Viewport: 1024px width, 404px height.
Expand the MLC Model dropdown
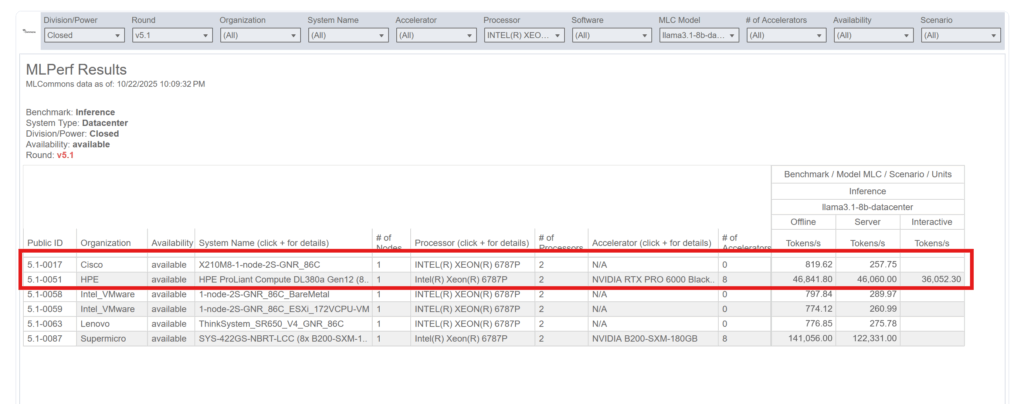[x=699, y=35]
